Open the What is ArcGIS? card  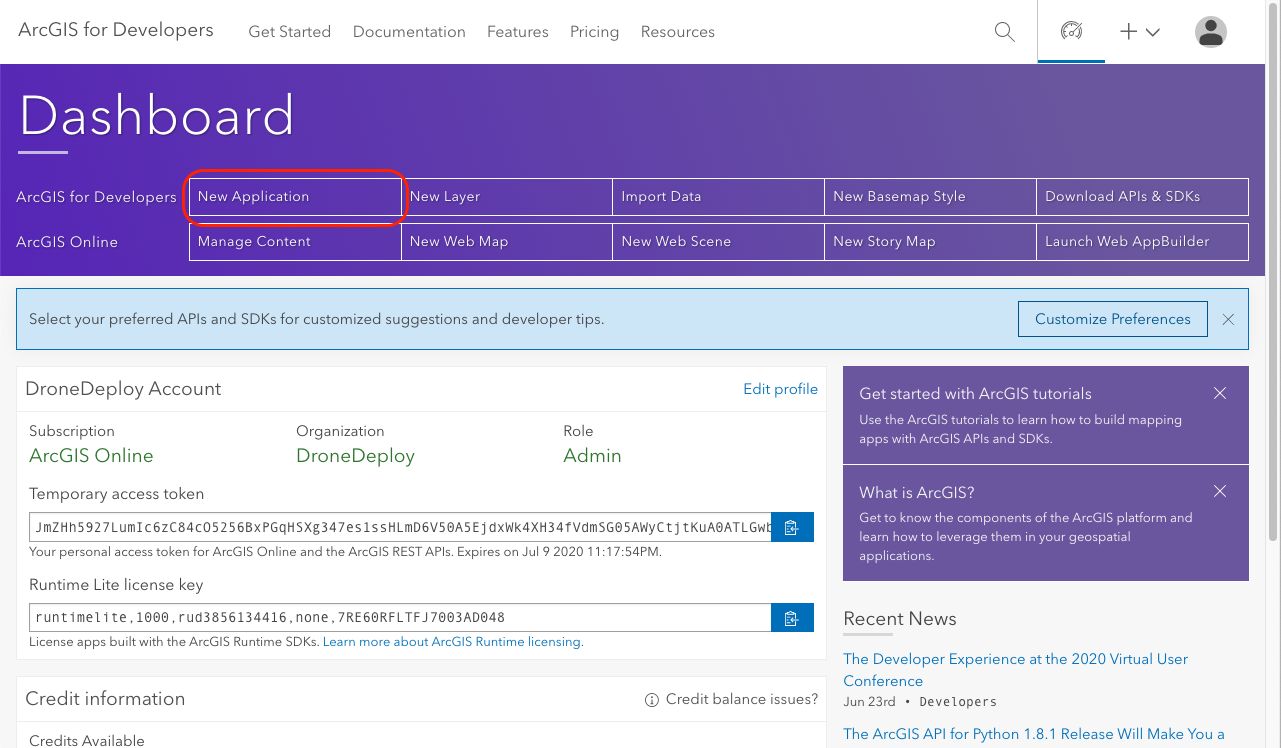[1046, 523]
